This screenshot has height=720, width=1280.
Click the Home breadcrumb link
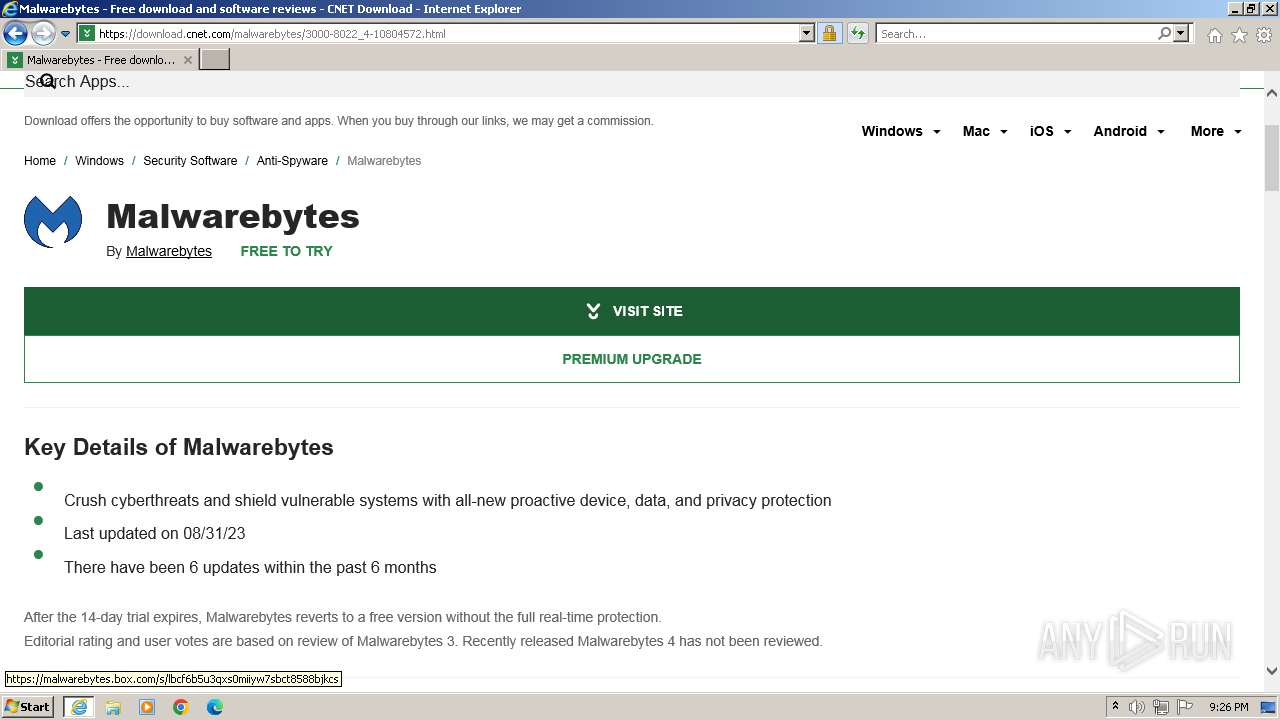coord(40,160)
